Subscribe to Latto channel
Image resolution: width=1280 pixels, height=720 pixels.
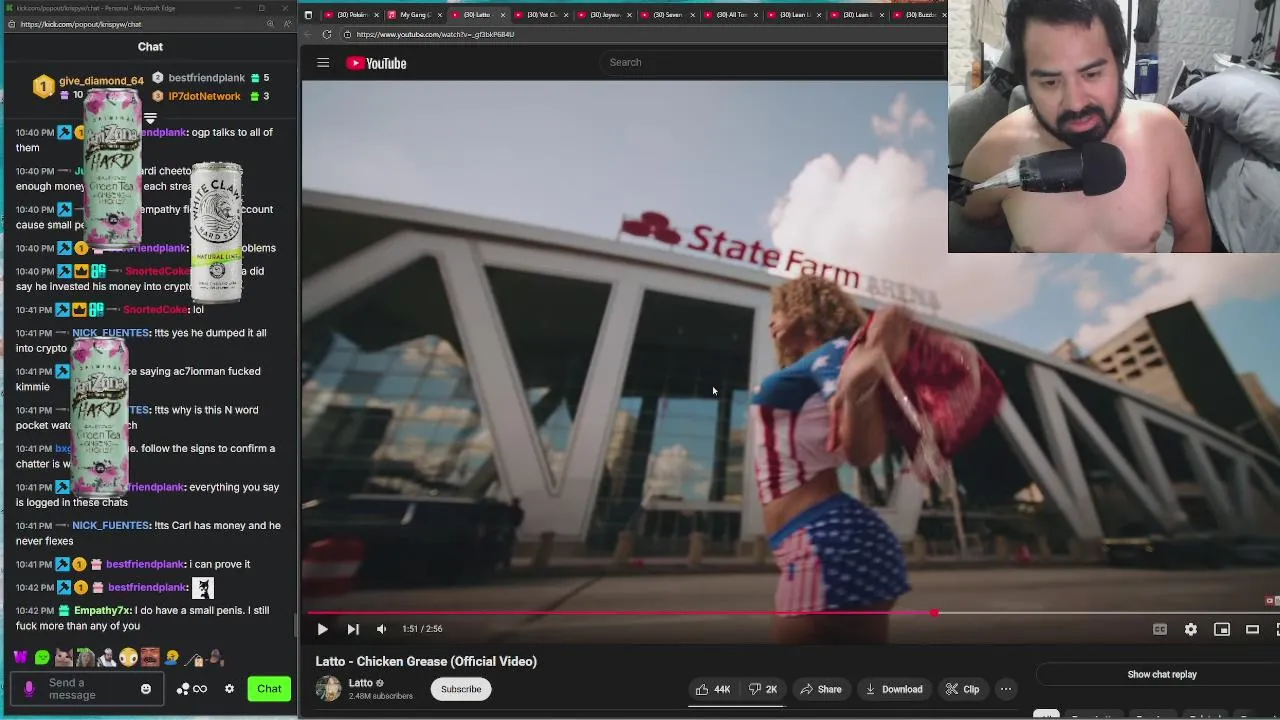tap(461, 689)
